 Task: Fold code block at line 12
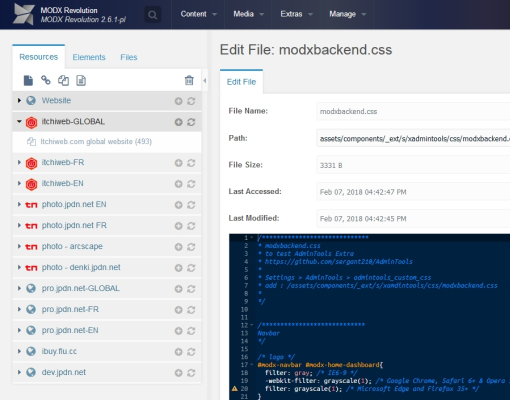[x=251, y=325]
